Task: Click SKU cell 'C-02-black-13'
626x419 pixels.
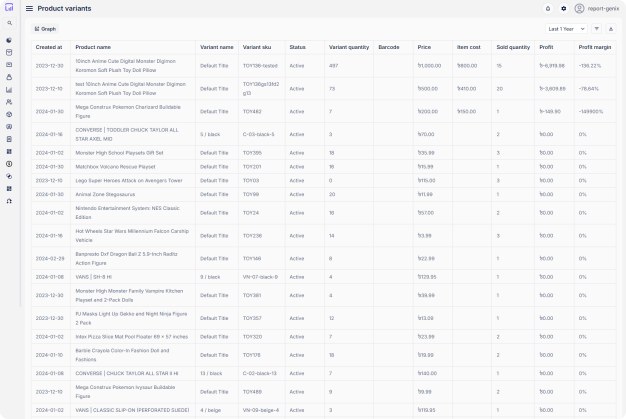Action: [260, 374]
